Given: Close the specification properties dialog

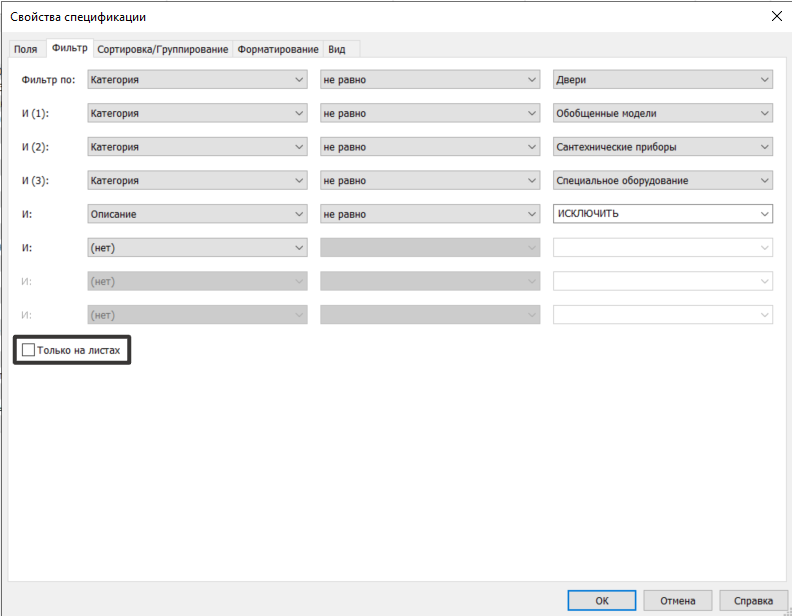Looking at the screenshot, I should pyautogui.click(x=776, y=15).
